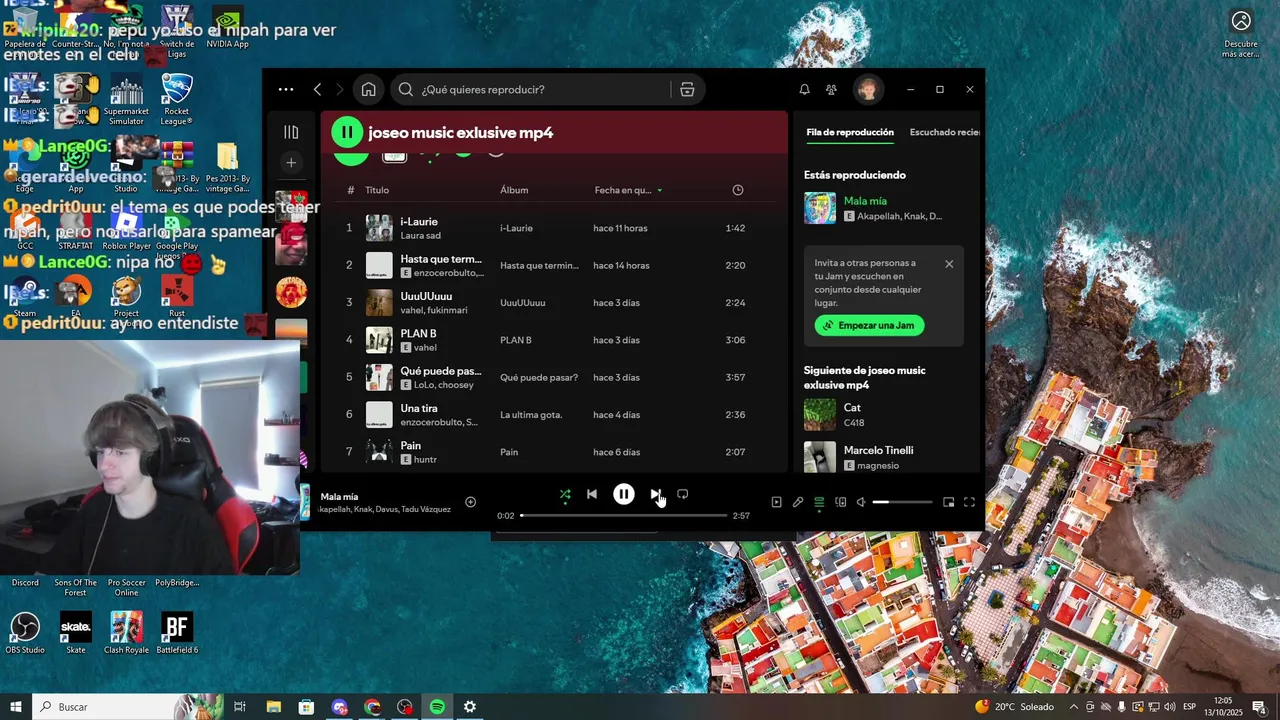Dismiss the Jam invitation card
Viewport: 1280px width, 720px height.
pos(949,264)
